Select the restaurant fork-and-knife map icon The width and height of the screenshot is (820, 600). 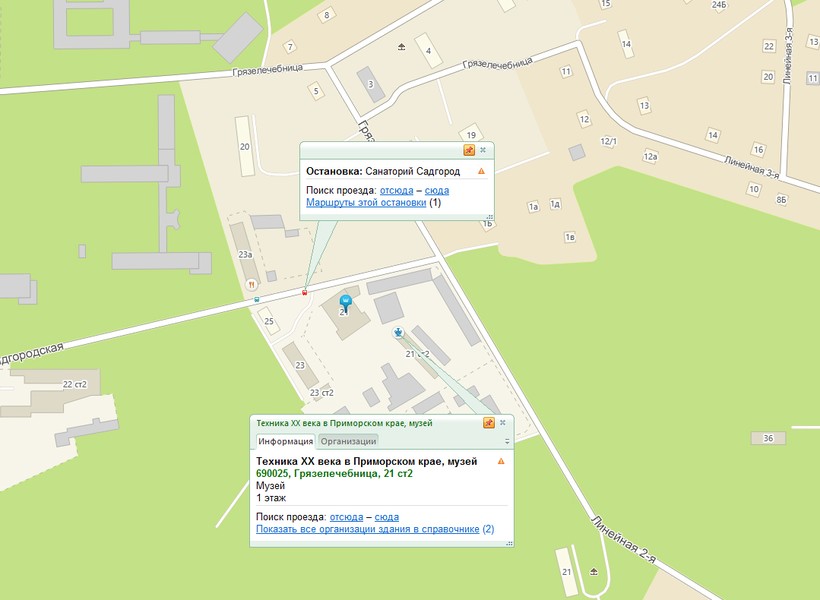[x=252, y=285]
